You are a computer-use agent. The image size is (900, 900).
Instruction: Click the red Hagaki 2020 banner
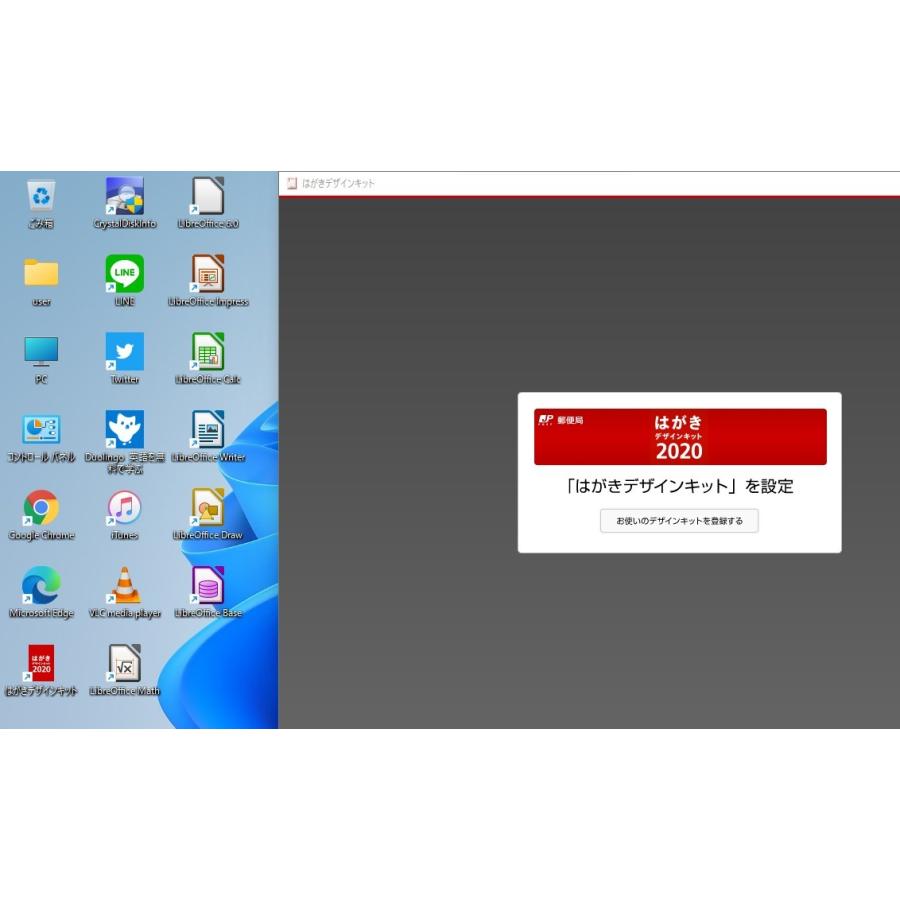pyautogui.click(x=679, y=437)
